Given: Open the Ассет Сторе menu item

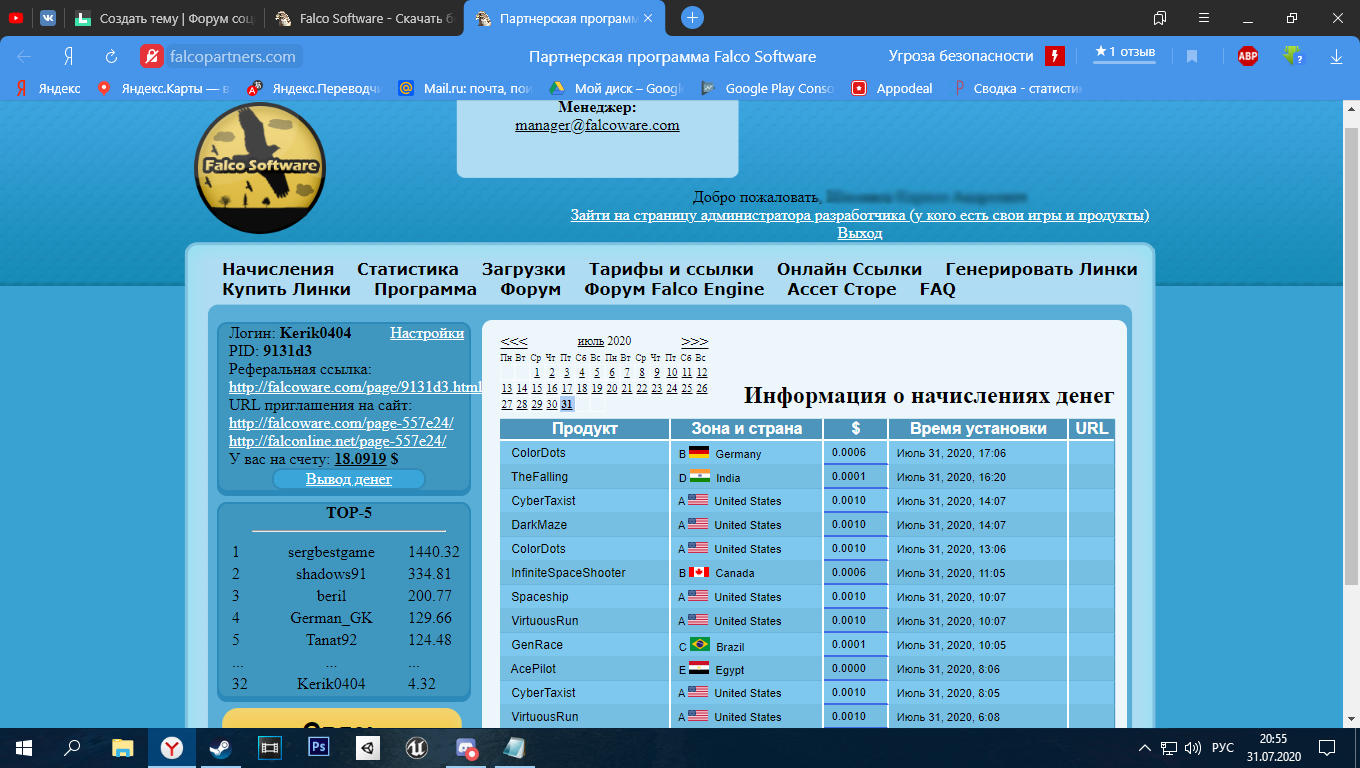Looking at the screenshot, I should [842, 289].
